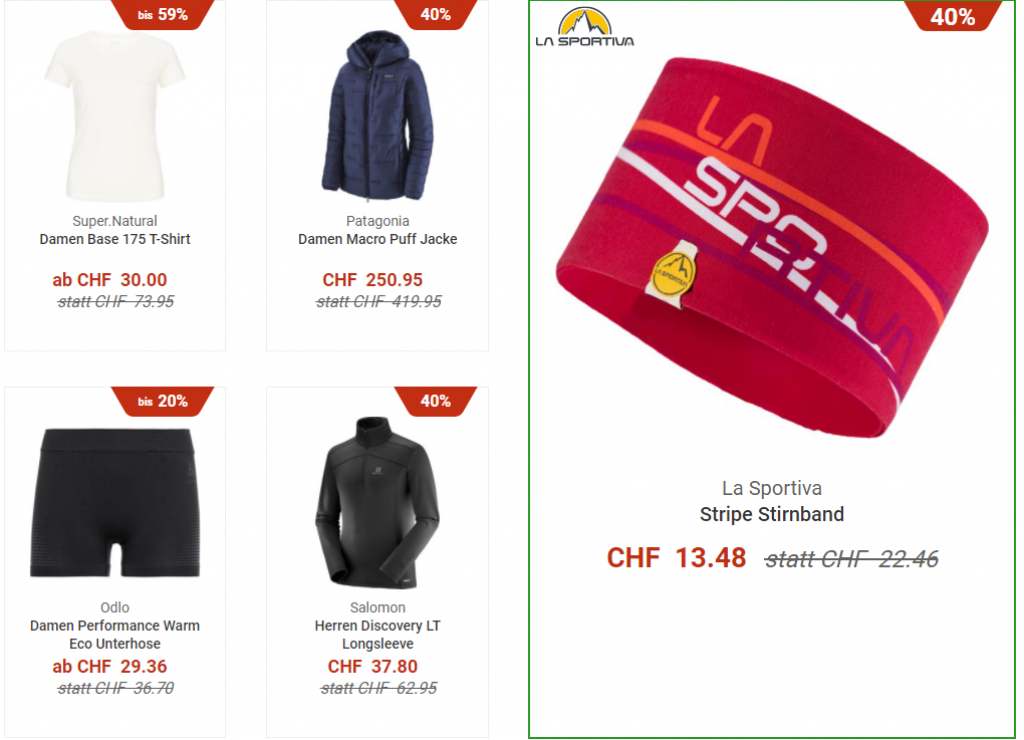Click the Damen Base 175 T-Shirt title
Screen dimensions: 1024x740
pos(115,239)
